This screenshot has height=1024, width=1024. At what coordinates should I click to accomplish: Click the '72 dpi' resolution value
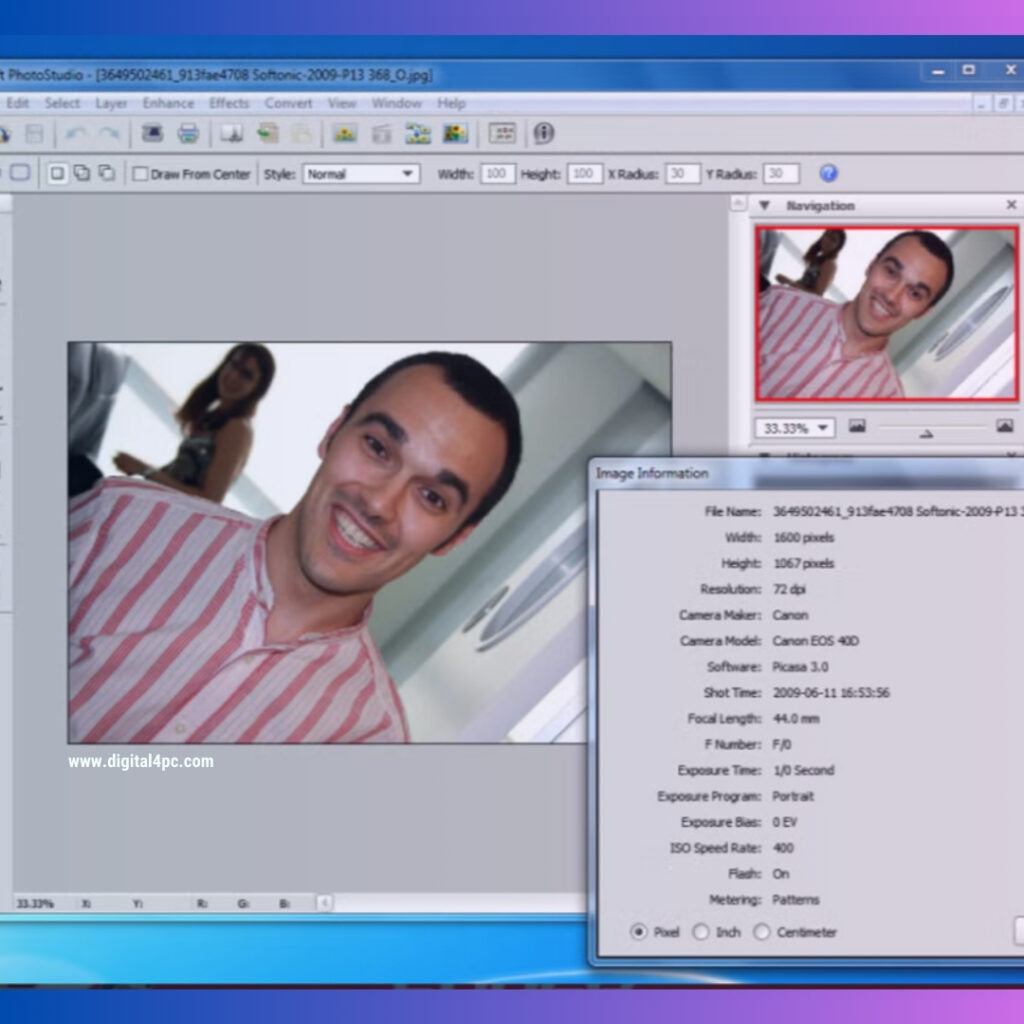pos(789,589)
